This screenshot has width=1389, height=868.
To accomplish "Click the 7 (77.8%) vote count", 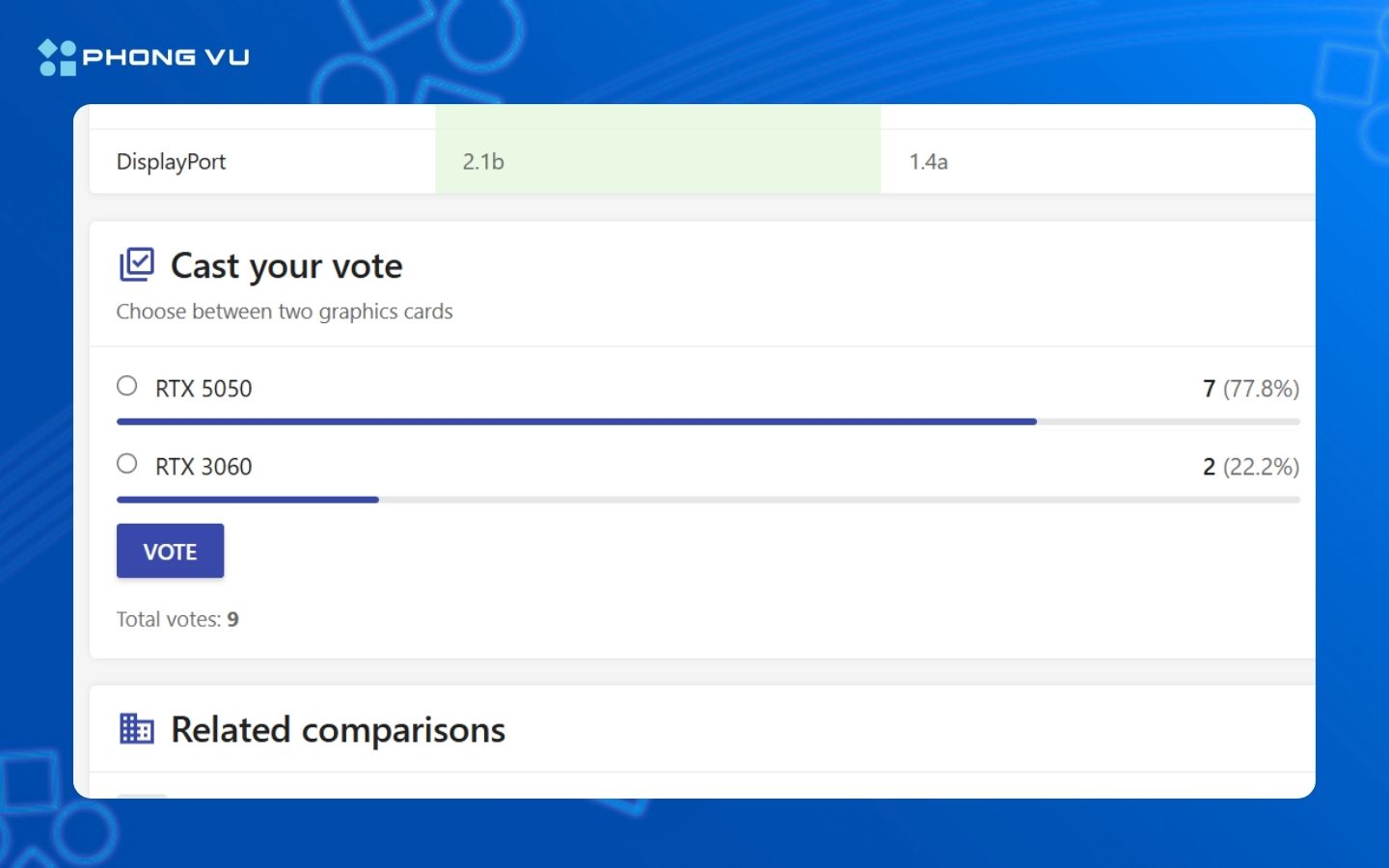I will tap(1250, 389).
